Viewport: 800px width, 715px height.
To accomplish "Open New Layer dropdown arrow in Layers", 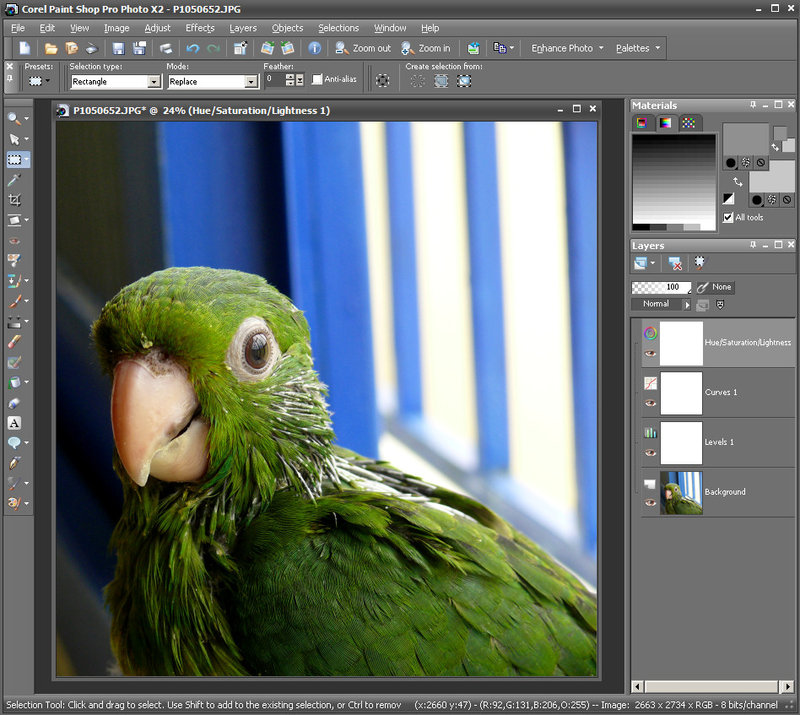I will [653, 263].
